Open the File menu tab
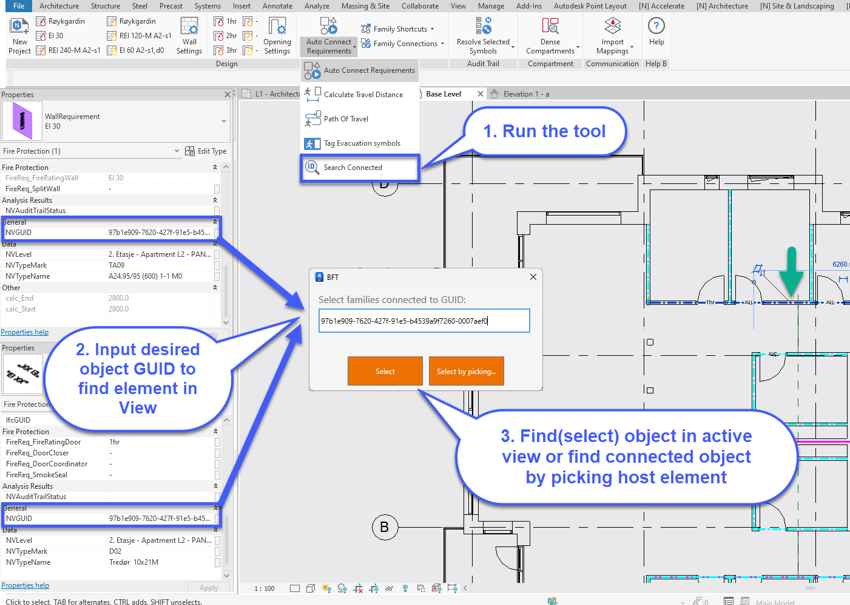Viewport: 850px width, 605px height. coord(18,6)
